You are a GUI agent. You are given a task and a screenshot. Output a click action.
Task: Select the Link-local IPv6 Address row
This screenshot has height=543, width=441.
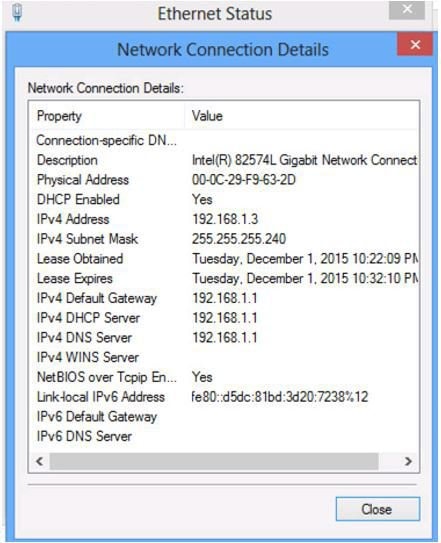(224, 397)
